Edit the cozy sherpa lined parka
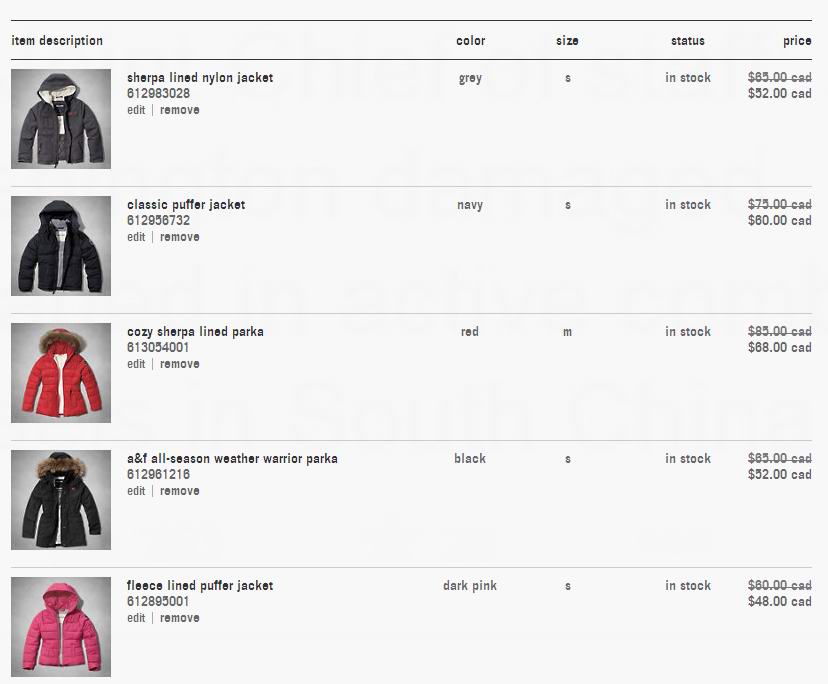828x684 pixels. (x=136, y=364)
